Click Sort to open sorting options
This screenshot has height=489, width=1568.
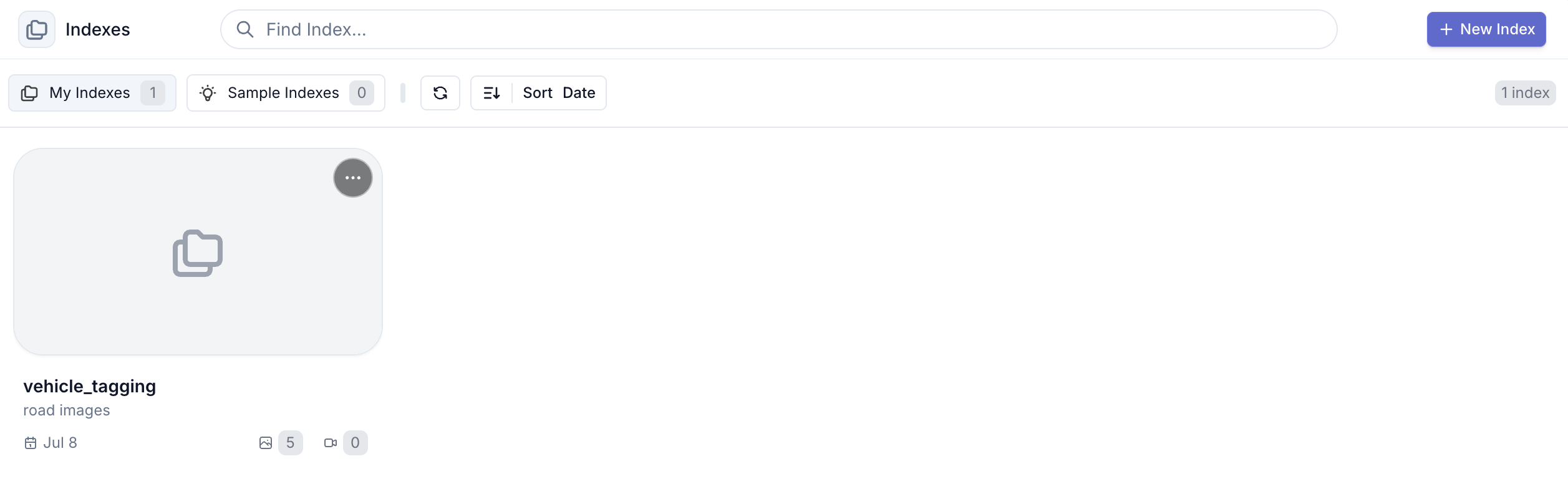(538, 92)
